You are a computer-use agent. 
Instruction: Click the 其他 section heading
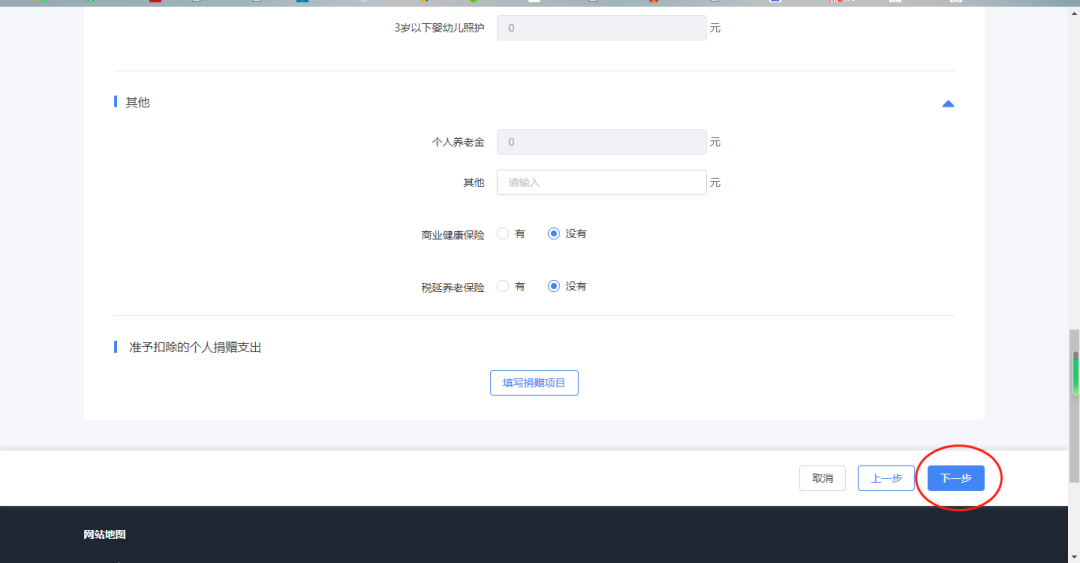tap(137, 102)
